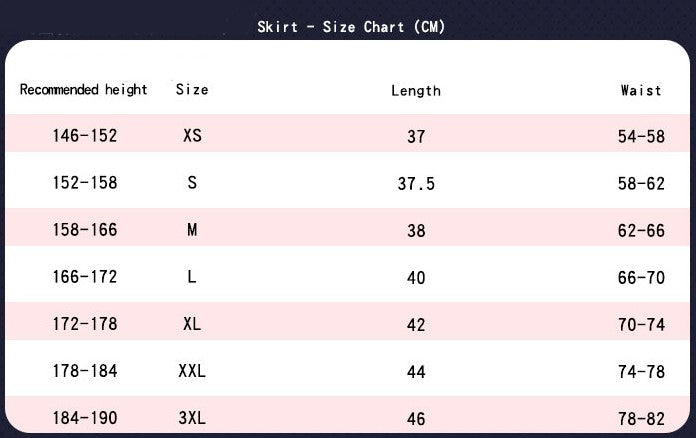
Task: Select the S size cell
Action: (192, 182)
